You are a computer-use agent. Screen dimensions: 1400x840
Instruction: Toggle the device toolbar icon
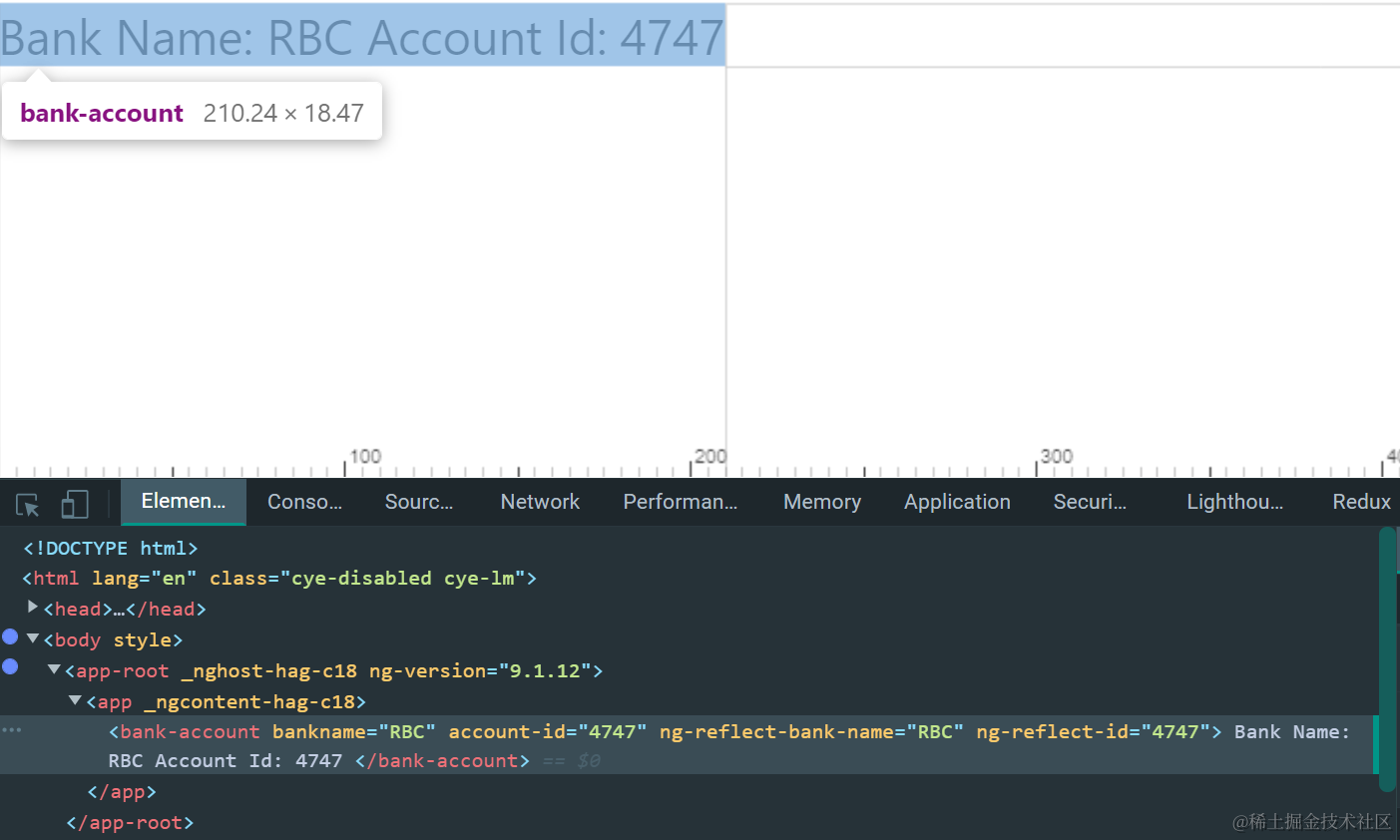75,504
